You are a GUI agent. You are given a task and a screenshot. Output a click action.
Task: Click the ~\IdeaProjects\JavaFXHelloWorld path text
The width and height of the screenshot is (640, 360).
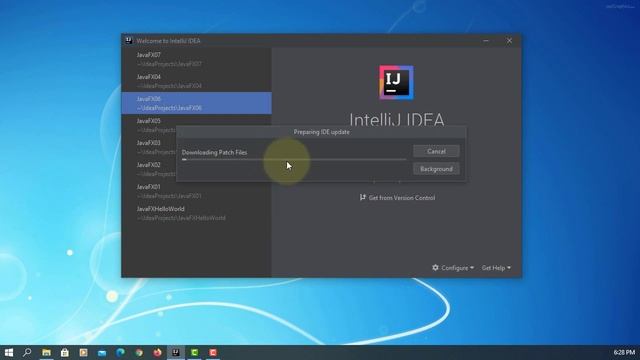tap(181, 218)
